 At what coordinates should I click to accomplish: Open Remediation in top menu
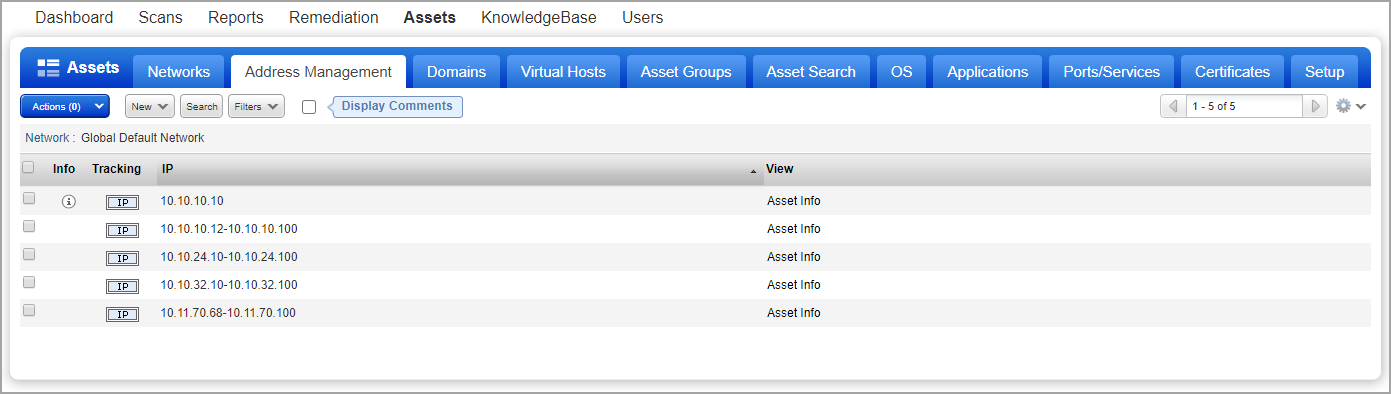334,17
